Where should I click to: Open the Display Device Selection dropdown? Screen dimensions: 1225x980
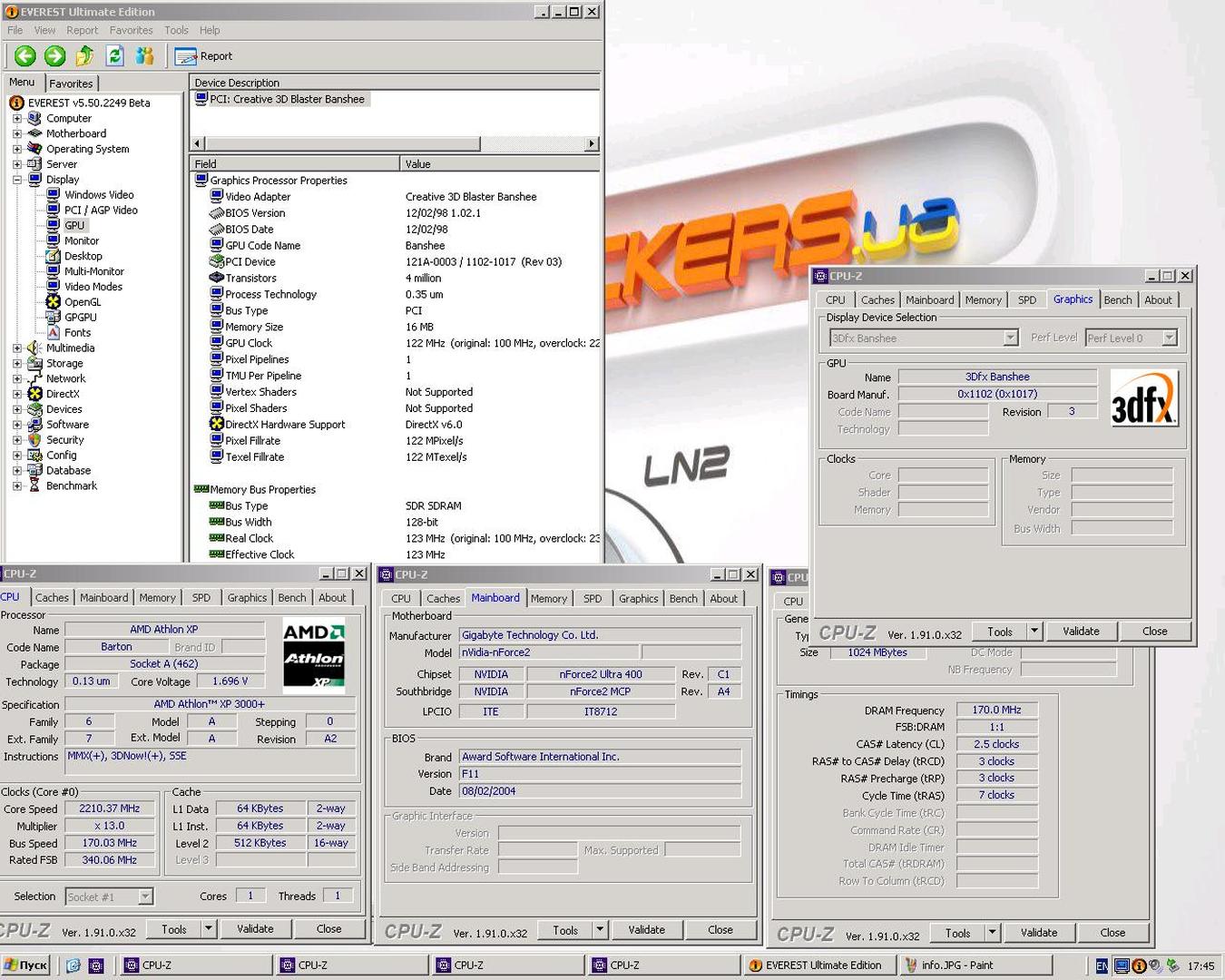click(1011, 338)
